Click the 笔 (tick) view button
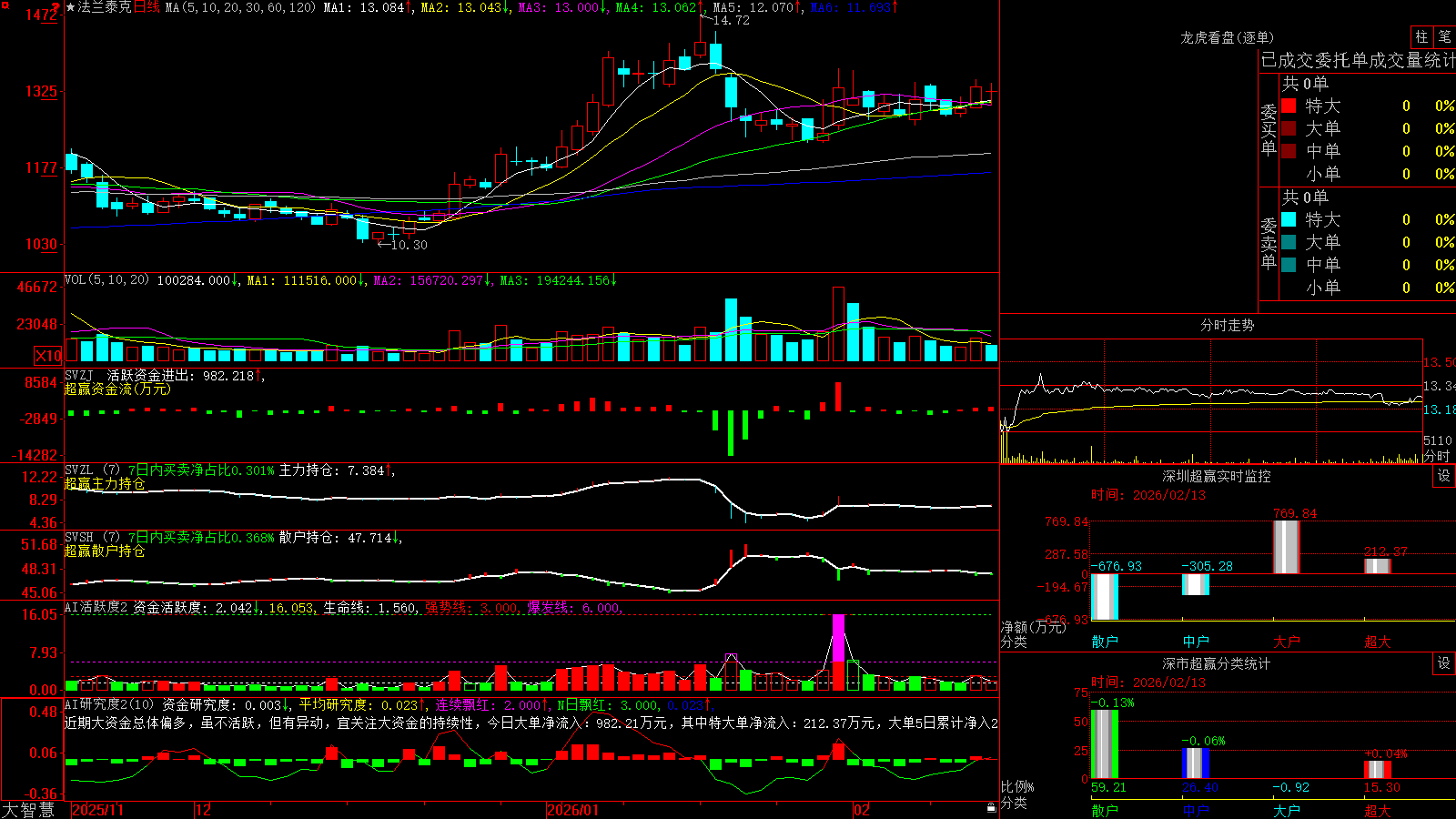This screenshot has width=1456, height=819. 1444,36
